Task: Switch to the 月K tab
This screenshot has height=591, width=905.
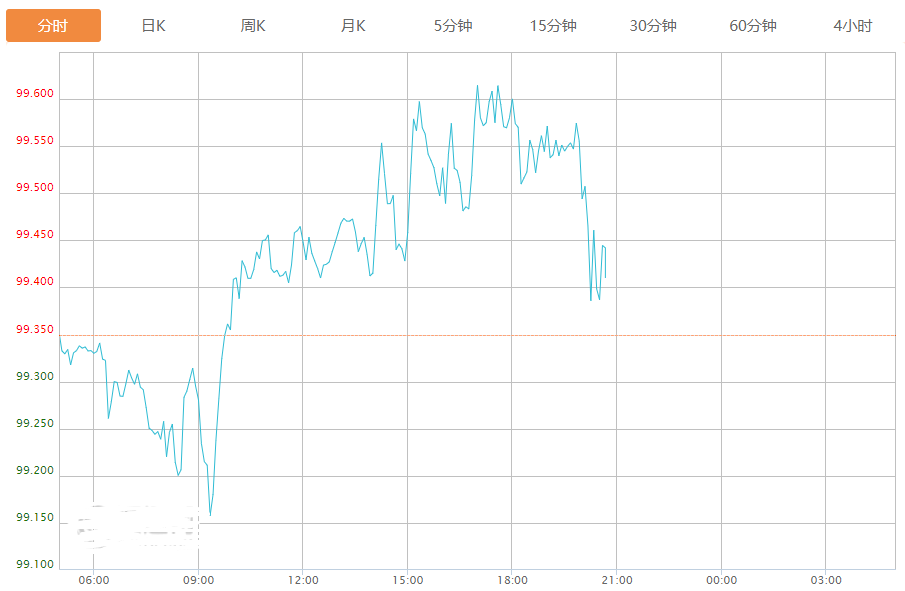Action: (x=353, y=26)
